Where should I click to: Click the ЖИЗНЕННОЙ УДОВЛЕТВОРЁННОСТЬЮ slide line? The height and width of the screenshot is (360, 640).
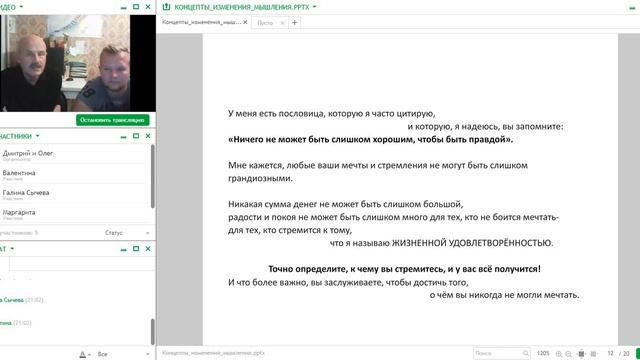[x=442, y=243]
